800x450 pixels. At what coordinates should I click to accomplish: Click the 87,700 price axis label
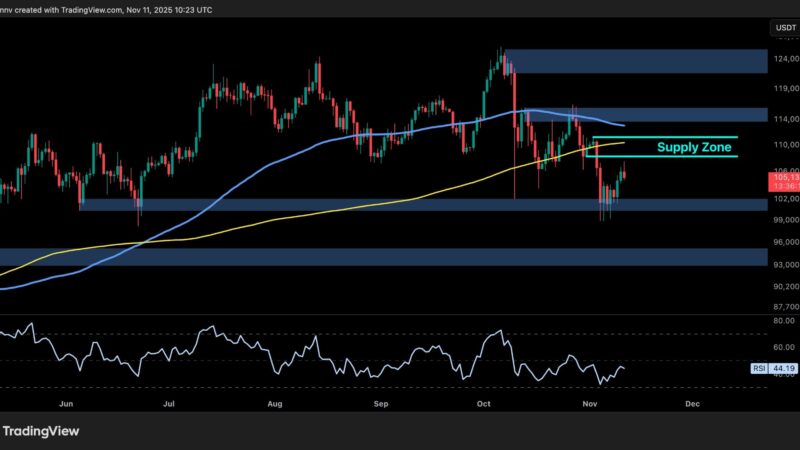pos(786,307)
